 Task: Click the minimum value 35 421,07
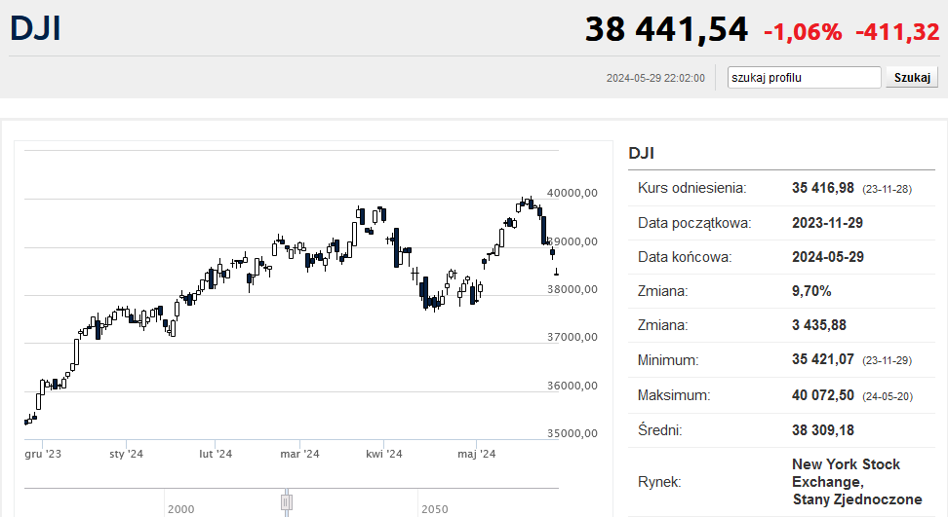click(823, 360)
